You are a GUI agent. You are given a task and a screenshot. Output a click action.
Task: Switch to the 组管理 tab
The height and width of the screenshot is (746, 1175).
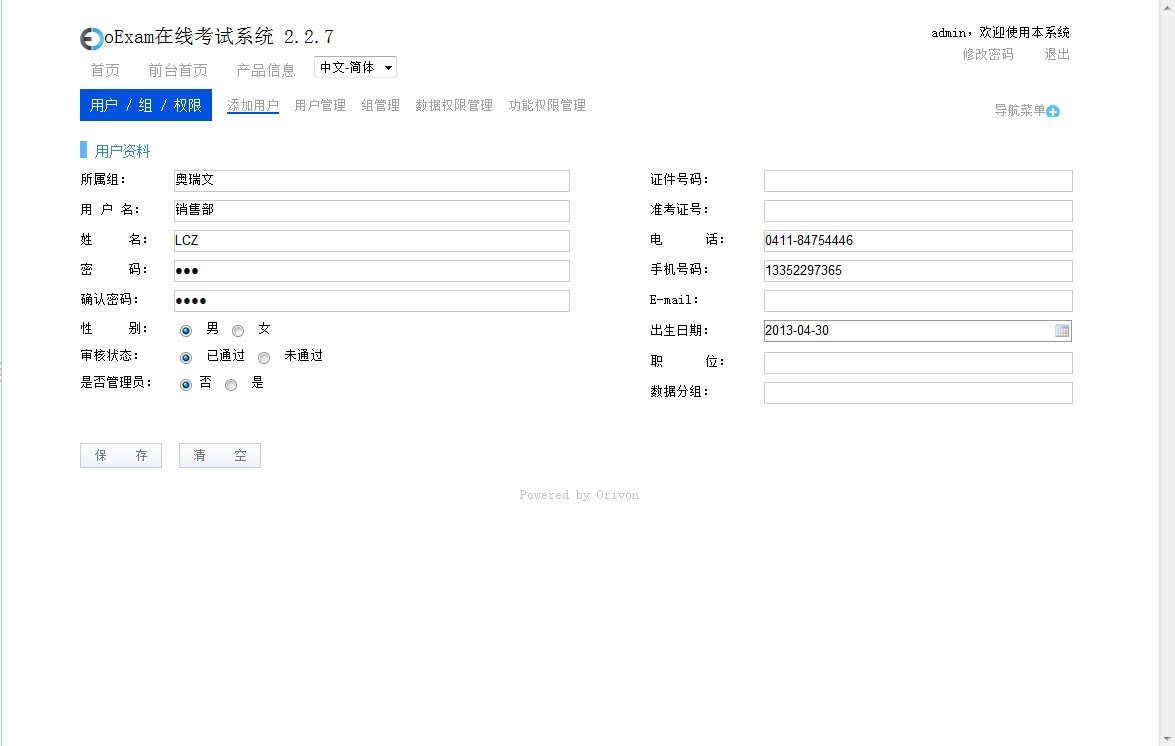381,106
